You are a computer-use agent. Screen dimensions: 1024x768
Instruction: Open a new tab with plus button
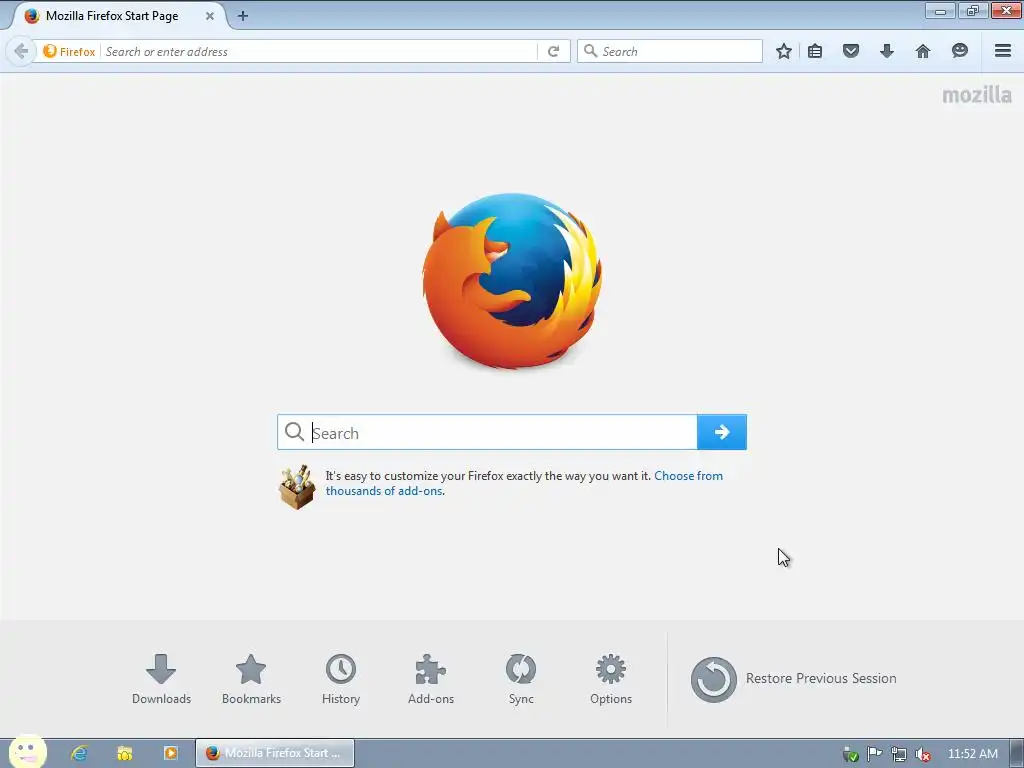pos(243,16)
